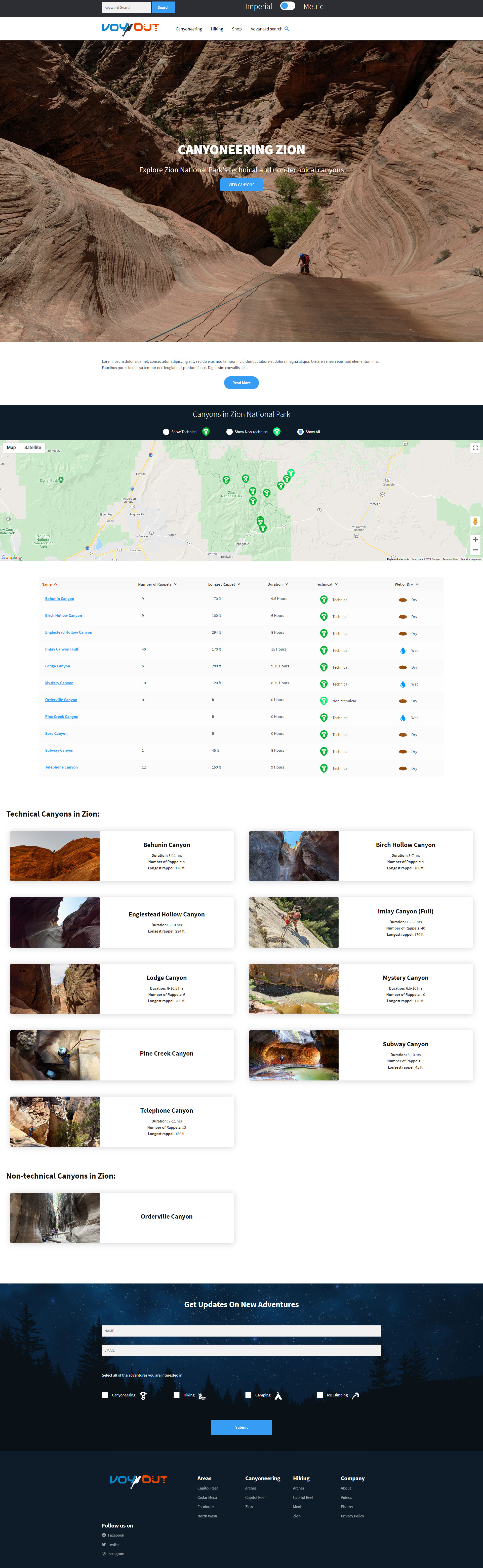
Task: Open Shop nav item
Action: click(x=237, y=29)
